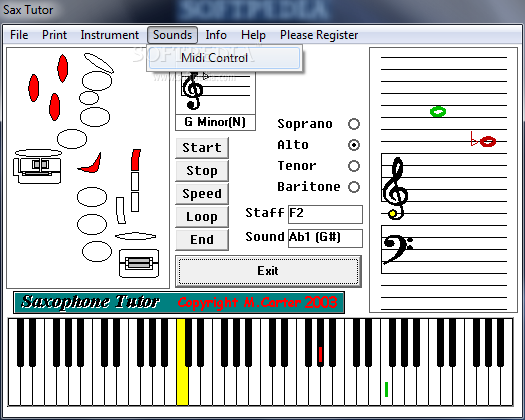
Task: Click the G Minor(N) key label
Action: coord(215,122)
